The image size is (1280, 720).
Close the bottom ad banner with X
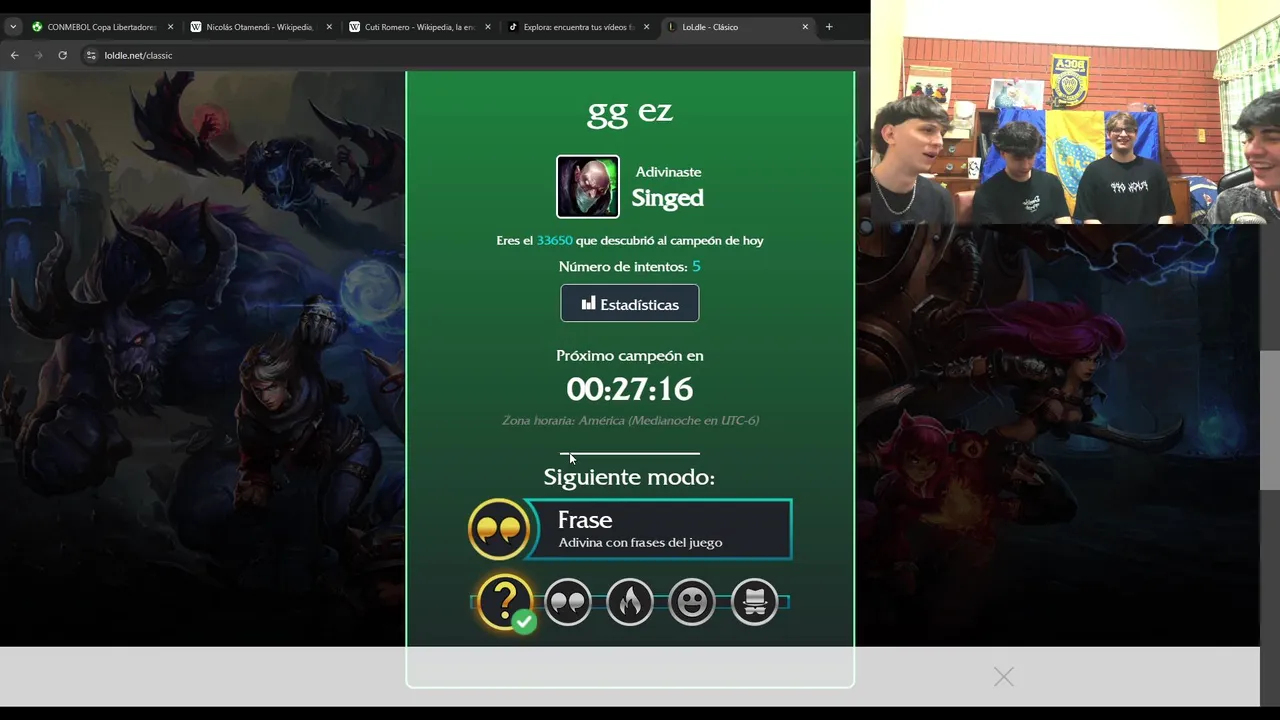(x=1004, y=677)
